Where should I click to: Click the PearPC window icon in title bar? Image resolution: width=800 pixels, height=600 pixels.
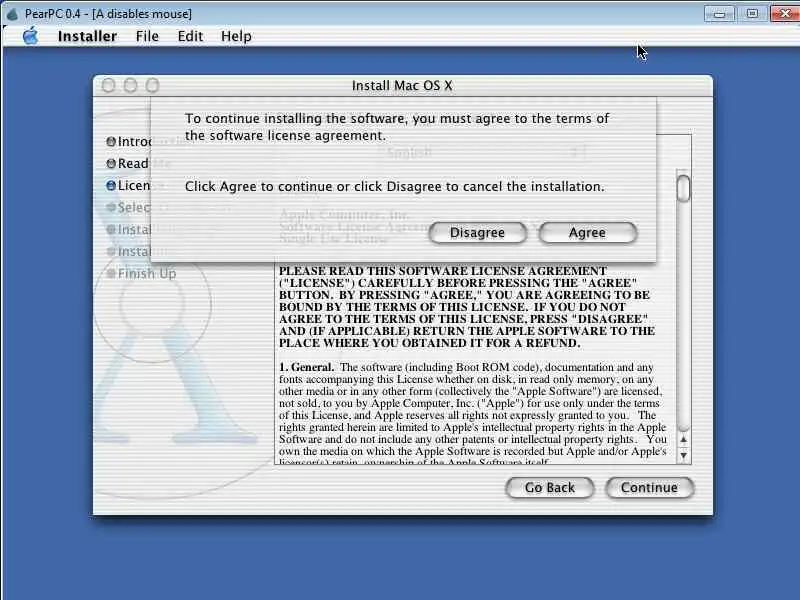(x=12, y=14)
